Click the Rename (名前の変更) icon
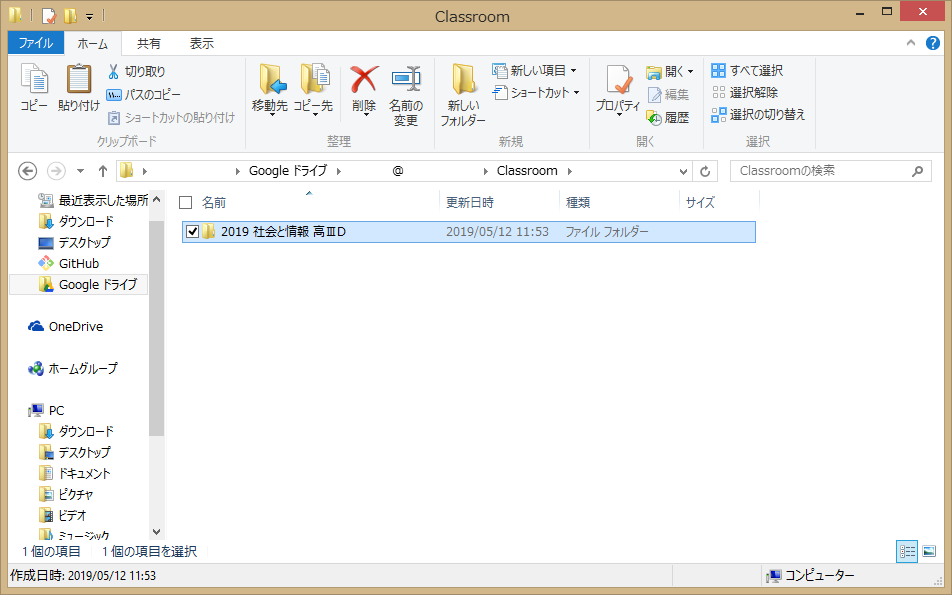This screenshot has width=952, height=595. pos(405,81)
